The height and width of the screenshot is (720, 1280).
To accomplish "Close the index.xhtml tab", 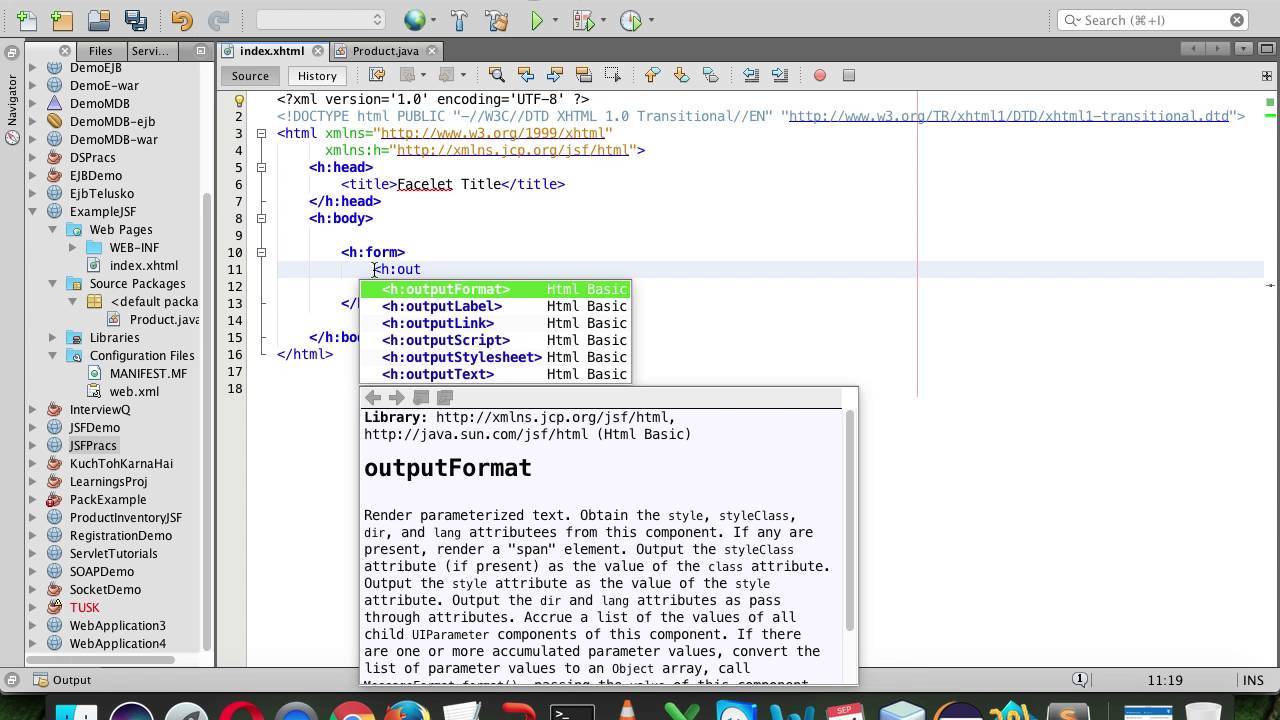I will point(318,51).
